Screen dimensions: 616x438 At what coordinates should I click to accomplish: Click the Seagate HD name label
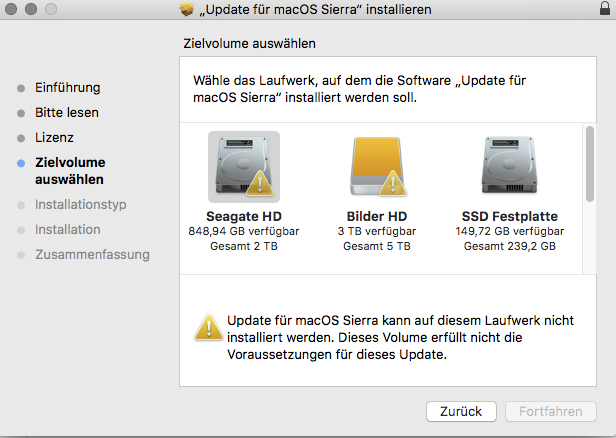pos(243,216)
